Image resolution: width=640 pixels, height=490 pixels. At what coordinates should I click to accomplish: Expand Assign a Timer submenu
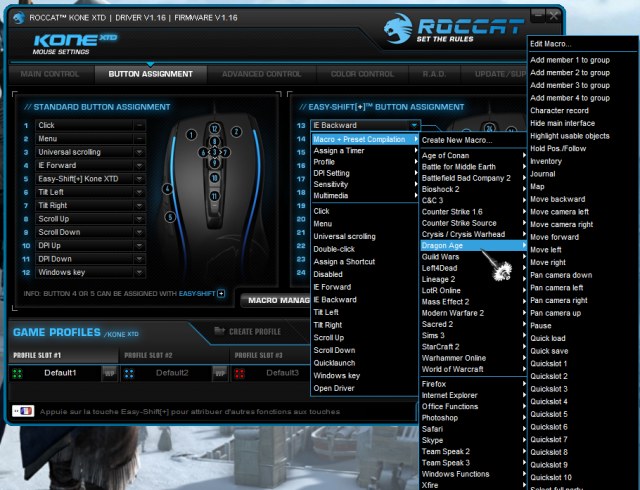365,151
